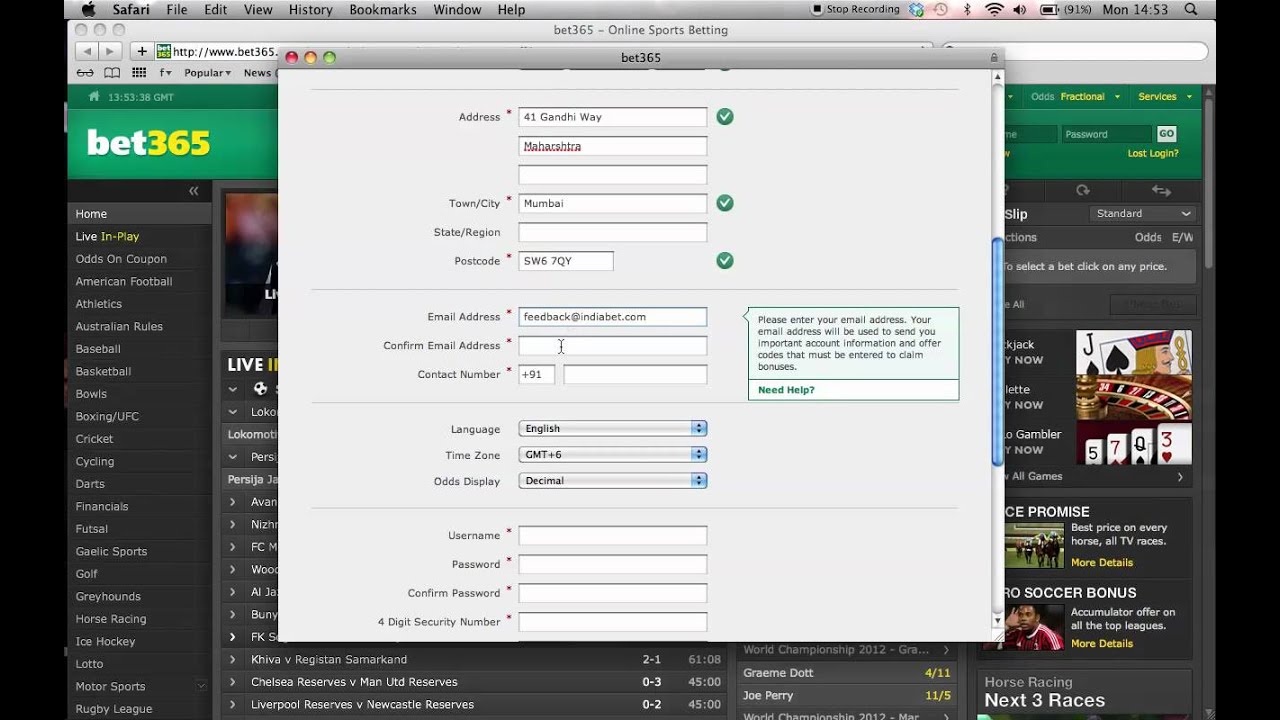Click the Time Machine menu bar icon
The image size is (1280, 720).
[941, 10]
